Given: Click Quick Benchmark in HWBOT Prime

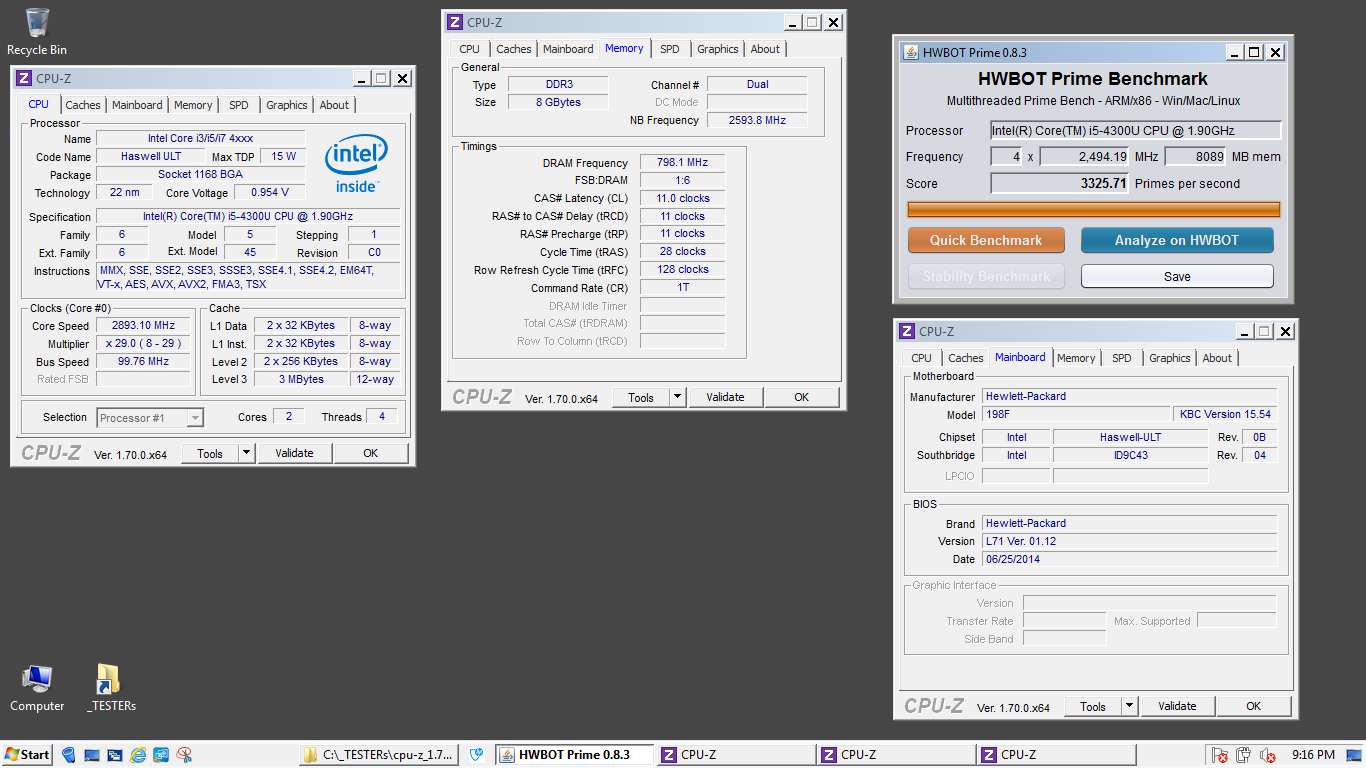Looking at the screenshot, I should [x=986, y=240].
